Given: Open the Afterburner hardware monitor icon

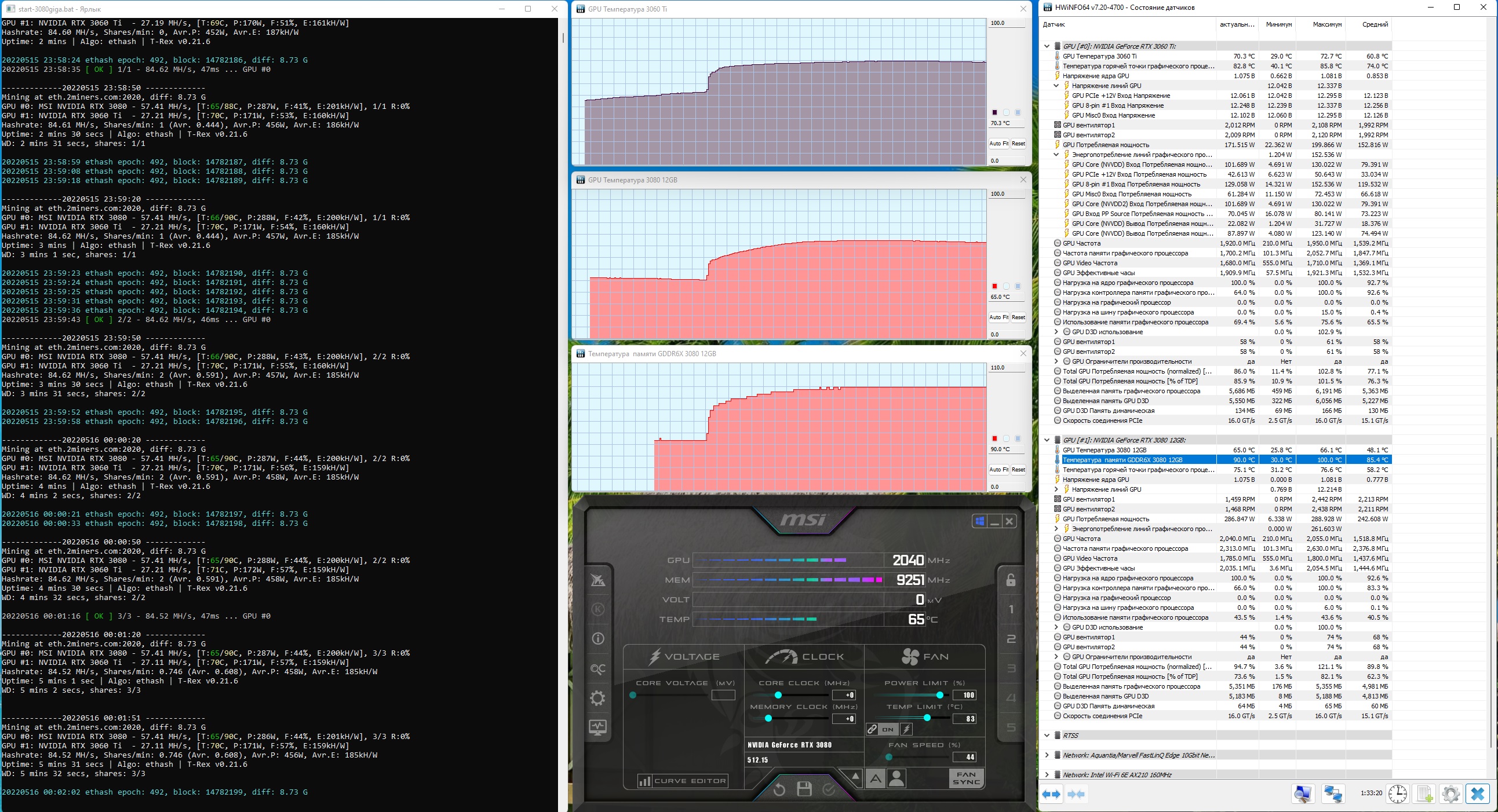Looking at the screenshot, I should [x=598, y=727].
